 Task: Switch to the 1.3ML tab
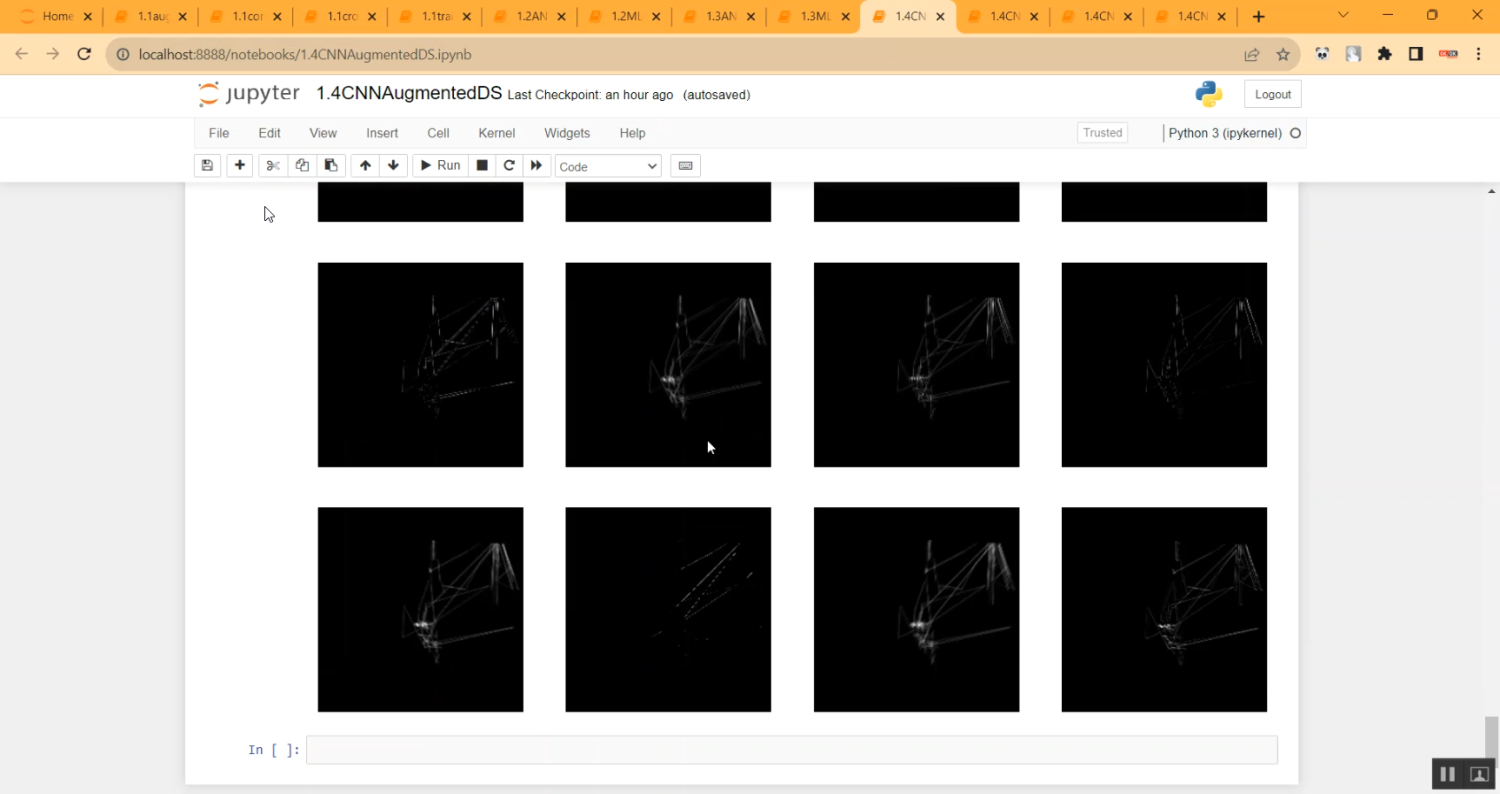[x=812, y=17]
